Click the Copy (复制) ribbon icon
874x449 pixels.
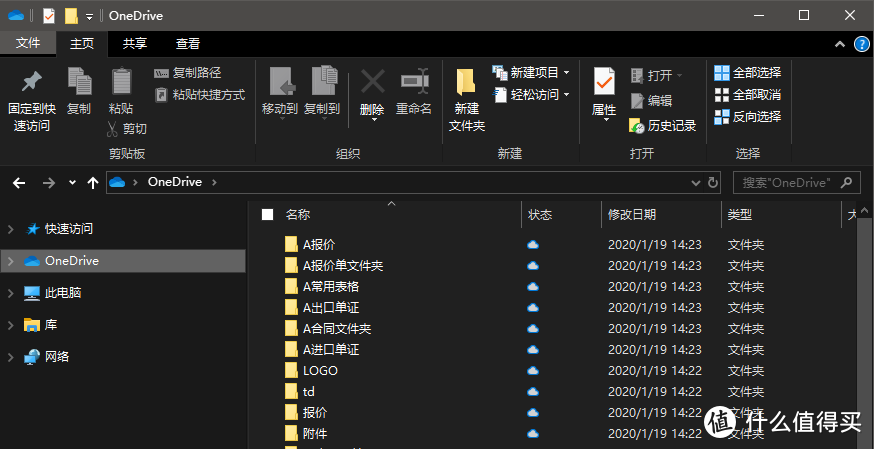(79, 82)
